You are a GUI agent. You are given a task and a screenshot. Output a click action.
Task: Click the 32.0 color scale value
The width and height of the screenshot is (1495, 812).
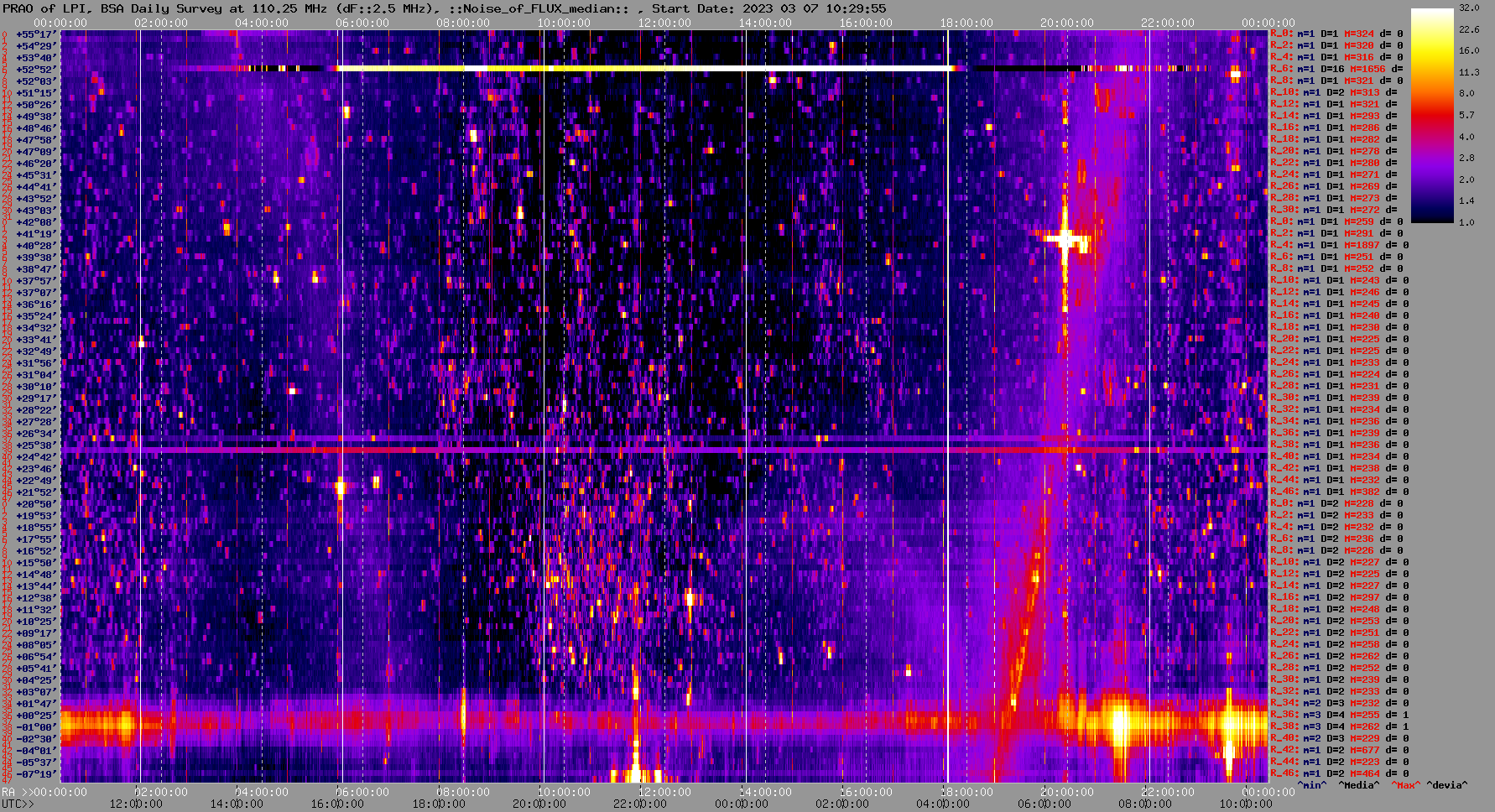click(x=1469, y=8)
